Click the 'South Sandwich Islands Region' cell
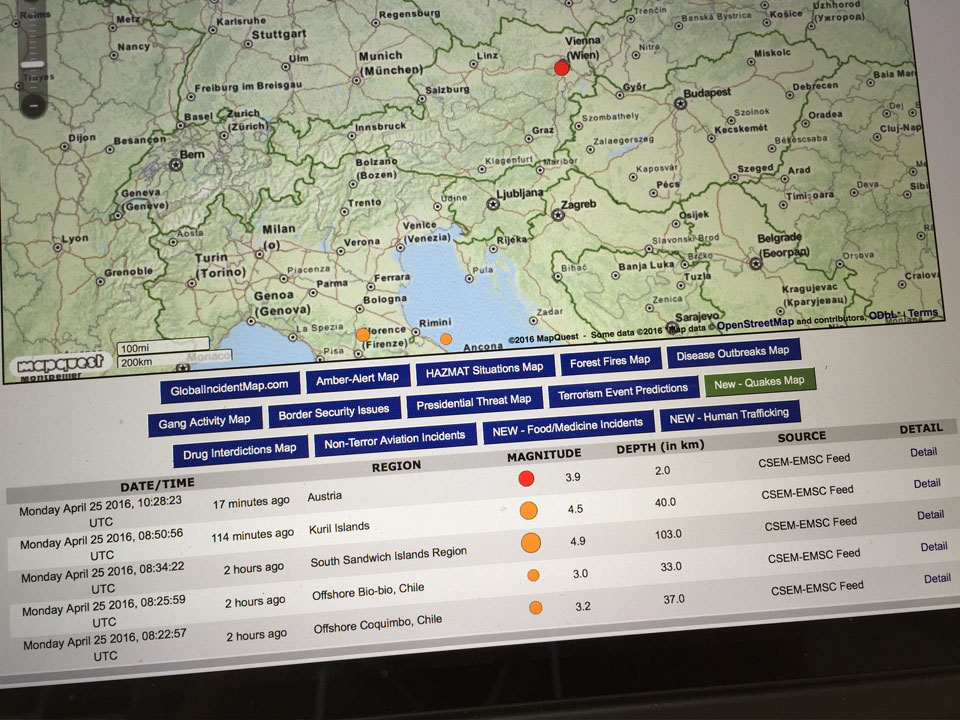 pyautogui.click(x=389, y=557)
